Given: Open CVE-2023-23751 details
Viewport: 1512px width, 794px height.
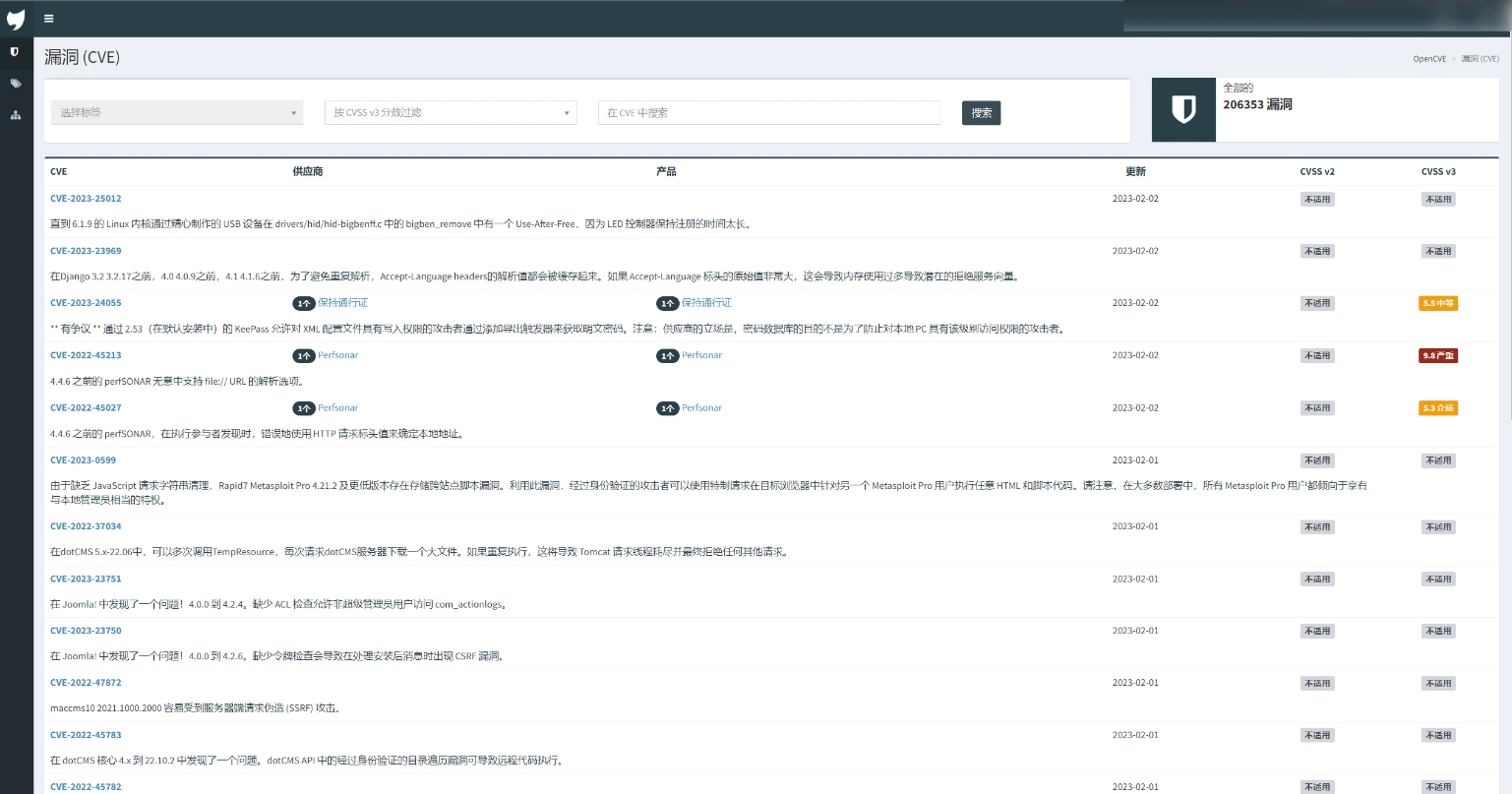Looking at the screenshot, I should coord(86,579).
